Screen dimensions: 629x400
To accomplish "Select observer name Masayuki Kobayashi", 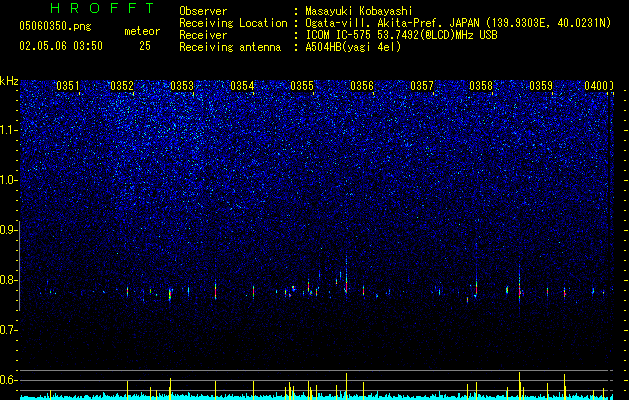I will 359,11.
